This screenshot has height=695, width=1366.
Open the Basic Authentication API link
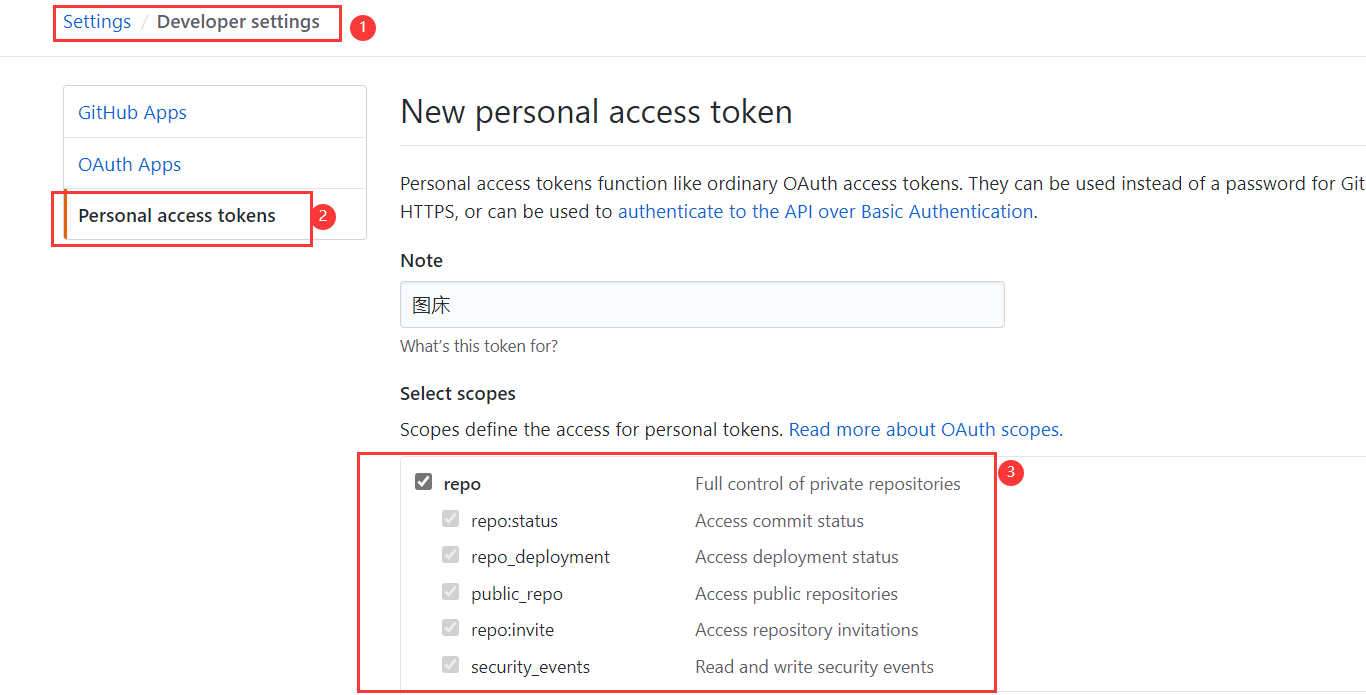[825, 212]
